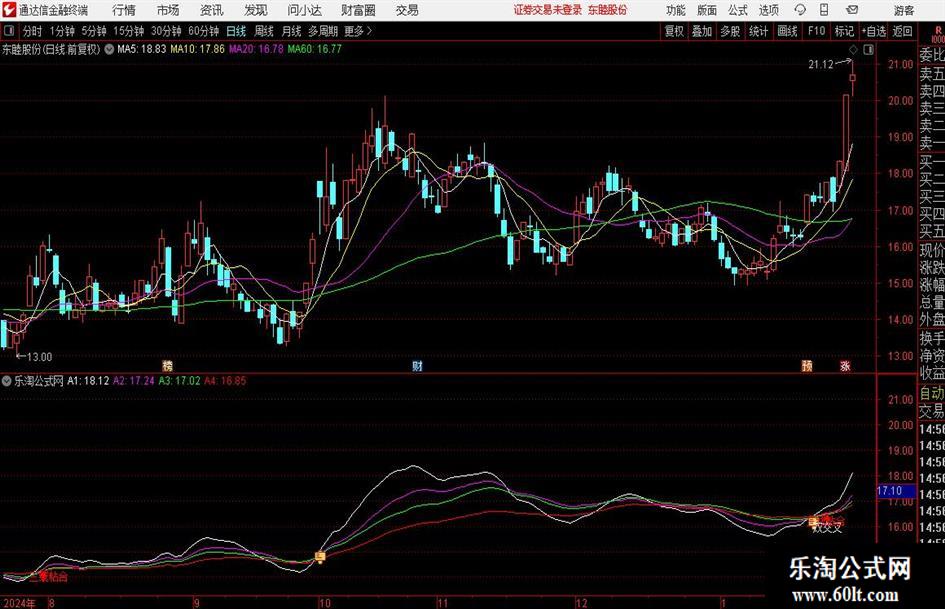This screenshot has width=945, height=609.
Task: Click the MA60: 16.77 indicator value
Action: [x=315, y=49]
